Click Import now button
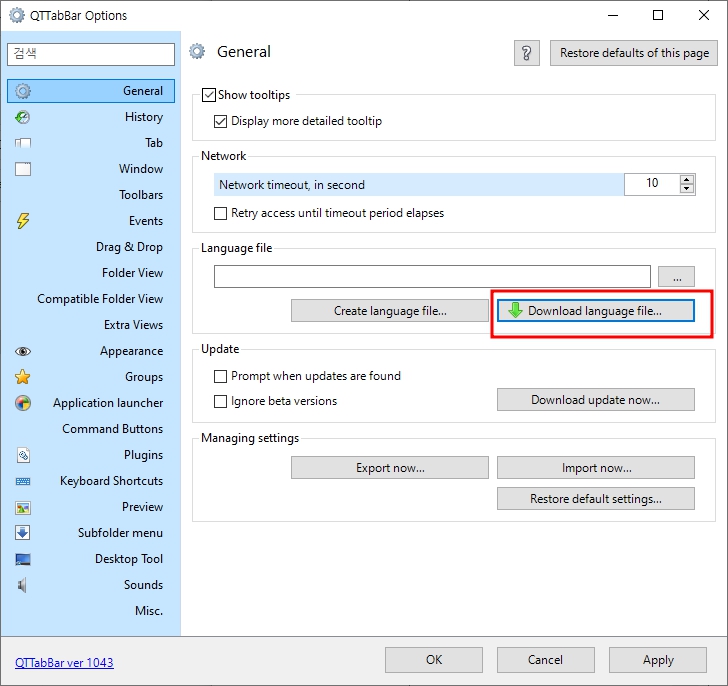Screen dimensions: 728x686 coord(596,467)
